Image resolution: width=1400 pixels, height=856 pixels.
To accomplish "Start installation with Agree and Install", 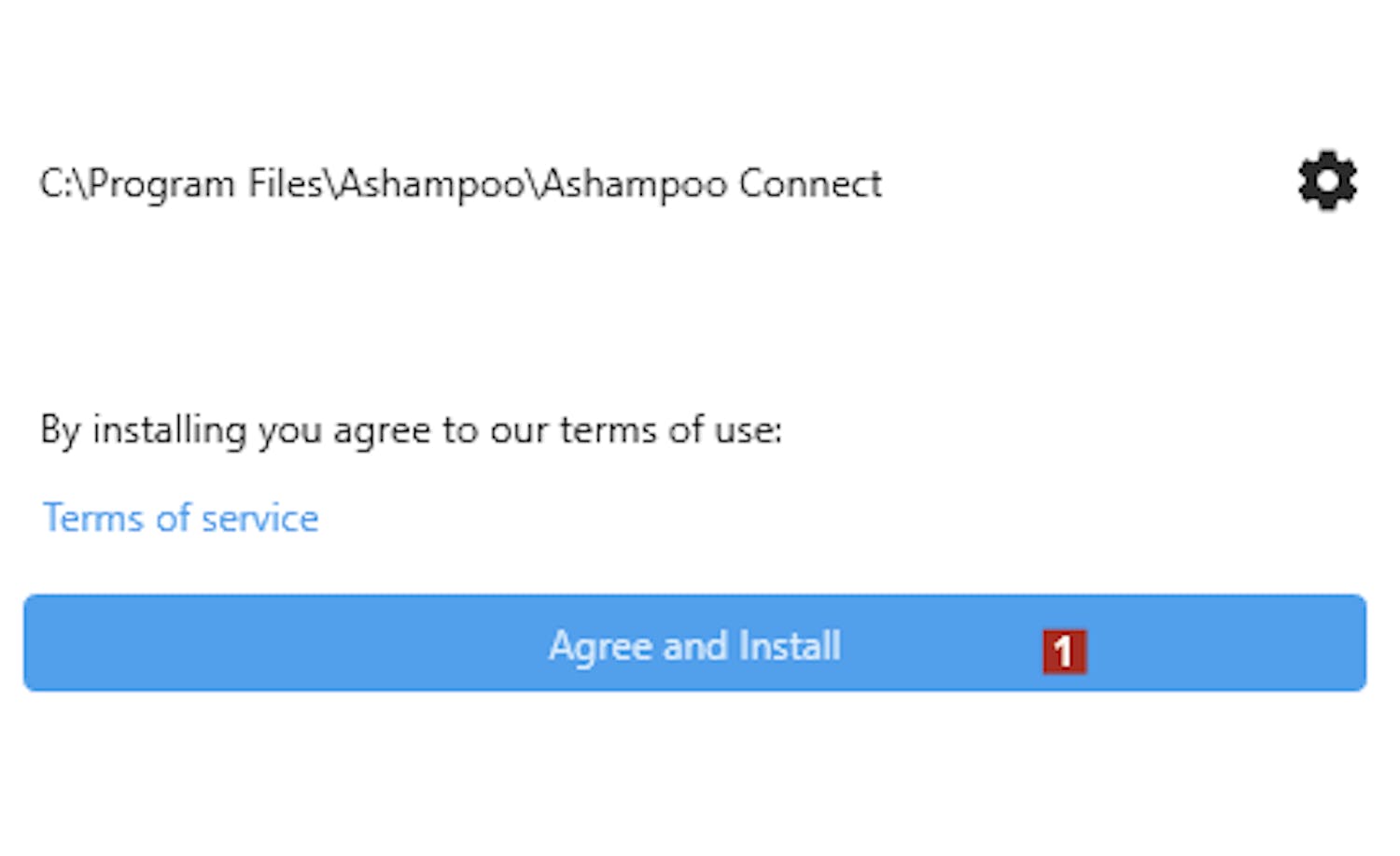I will 694,644.
